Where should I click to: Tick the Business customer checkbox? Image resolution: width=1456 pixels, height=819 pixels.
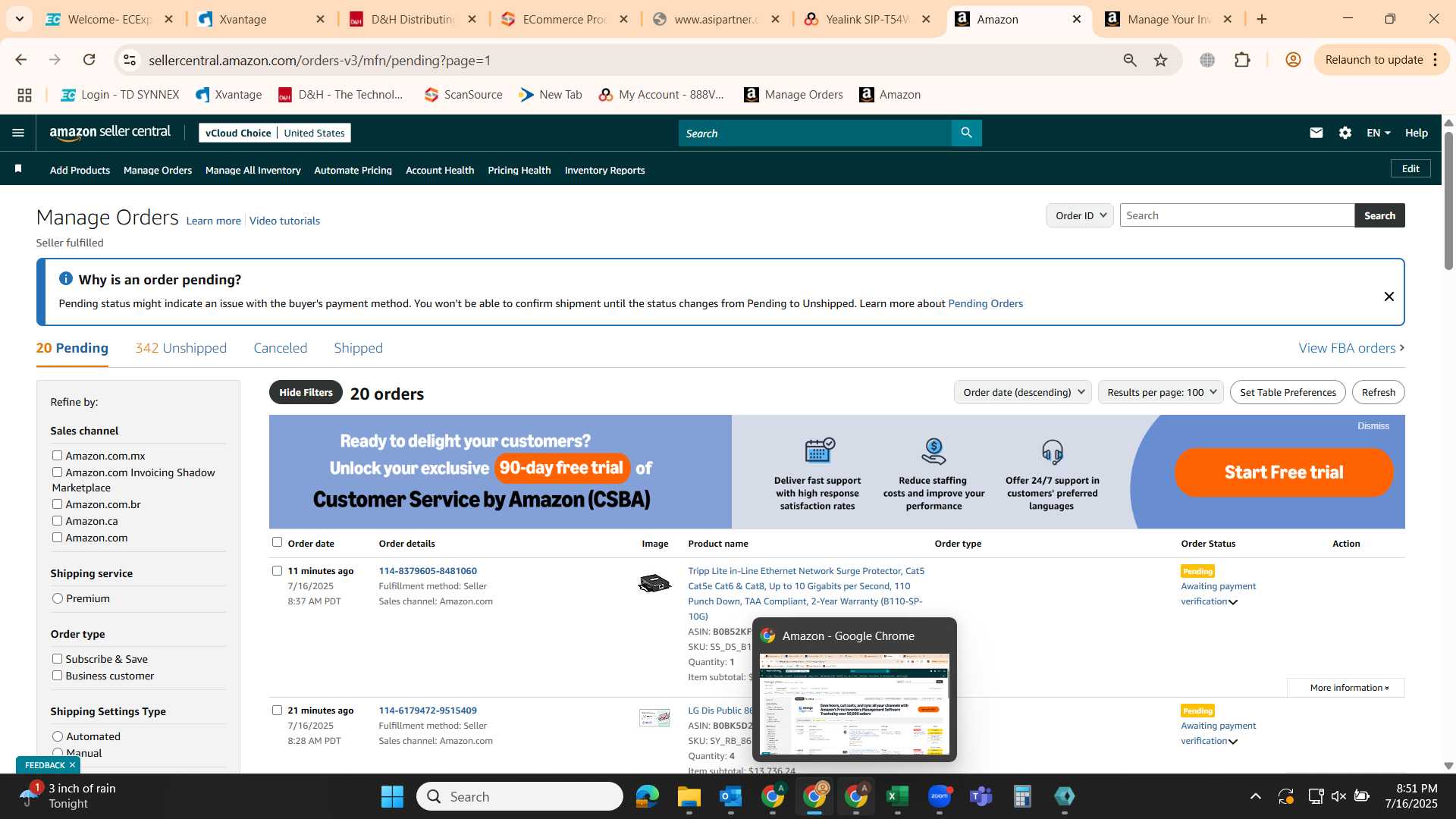coord(57,675)
